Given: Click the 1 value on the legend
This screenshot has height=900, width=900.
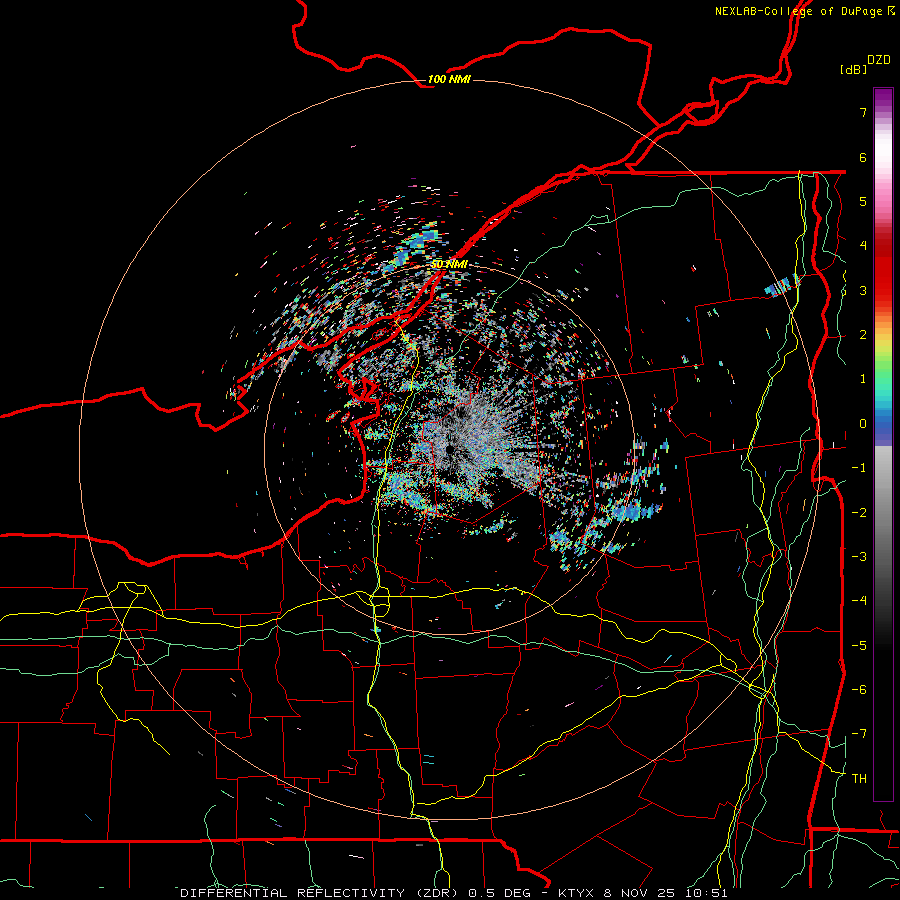Looking at the screenshot, I should pos(863,379).
